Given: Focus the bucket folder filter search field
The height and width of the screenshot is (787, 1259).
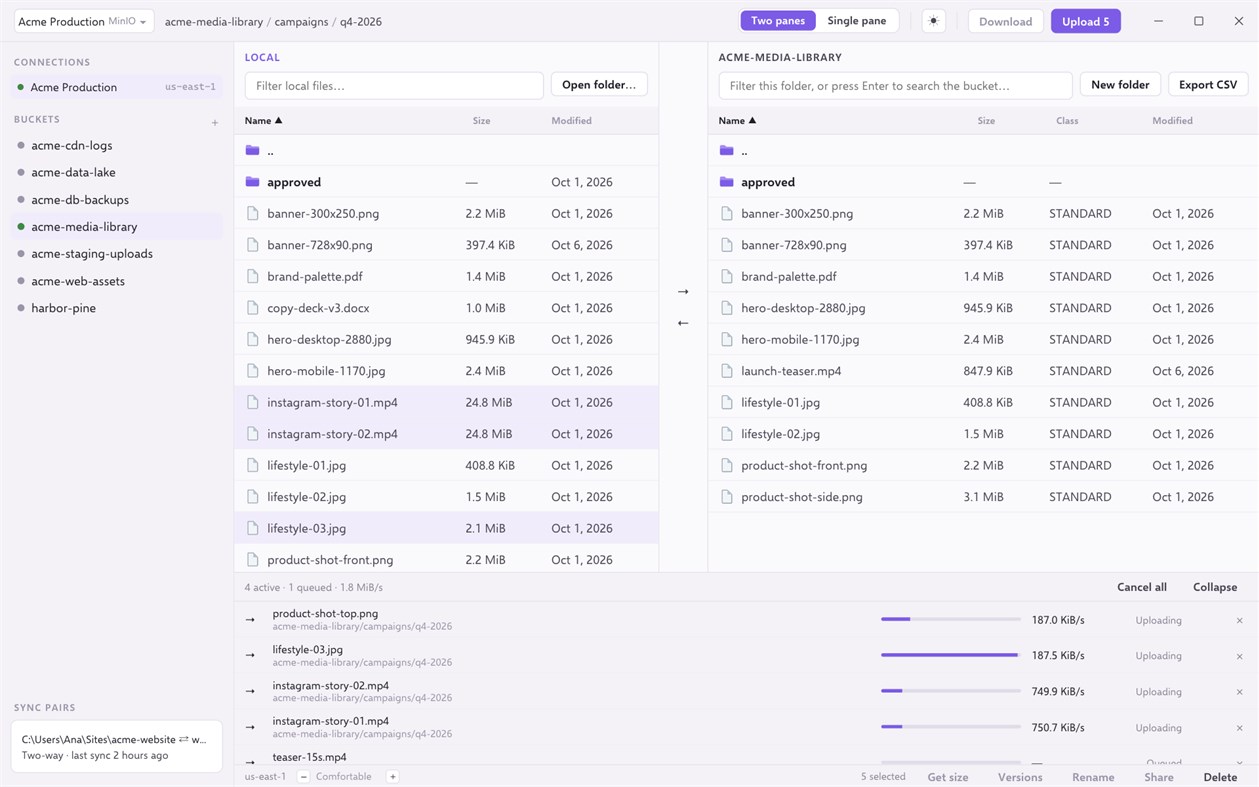Looking at the screenshot, I should pyautogui.click(x=895, y=85).
